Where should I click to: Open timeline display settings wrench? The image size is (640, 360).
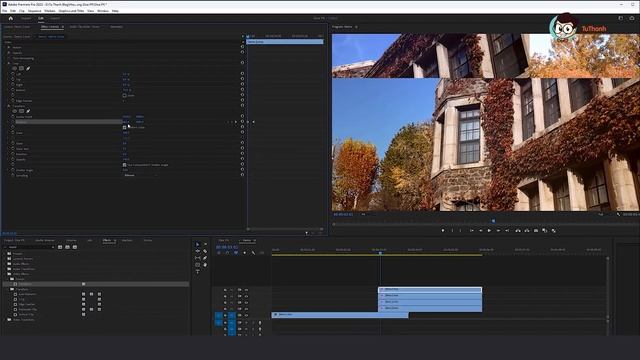[x=253, y=253]
